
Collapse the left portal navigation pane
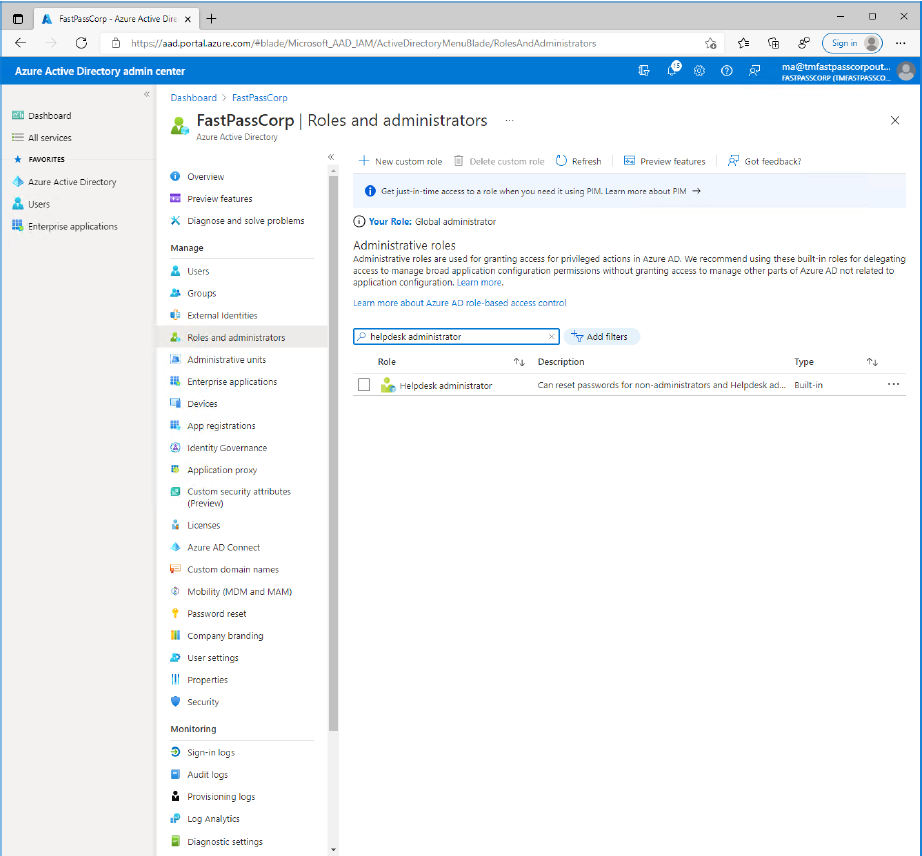147,95
